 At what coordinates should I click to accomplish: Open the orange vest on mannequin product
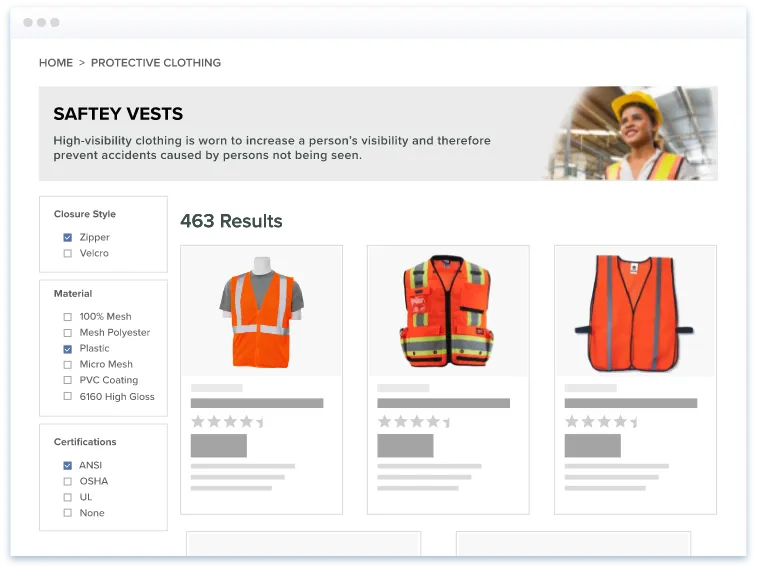pyautogui.click(x=261, y=311)
